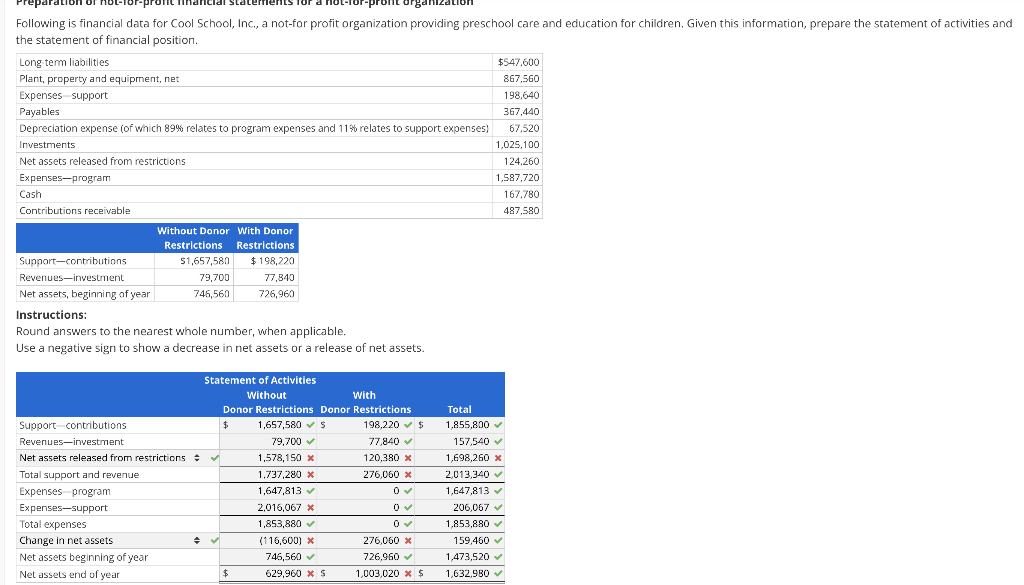Click the green check next to 159,460
Screen dimensions: 1024x585
click(x=498, y=541)
